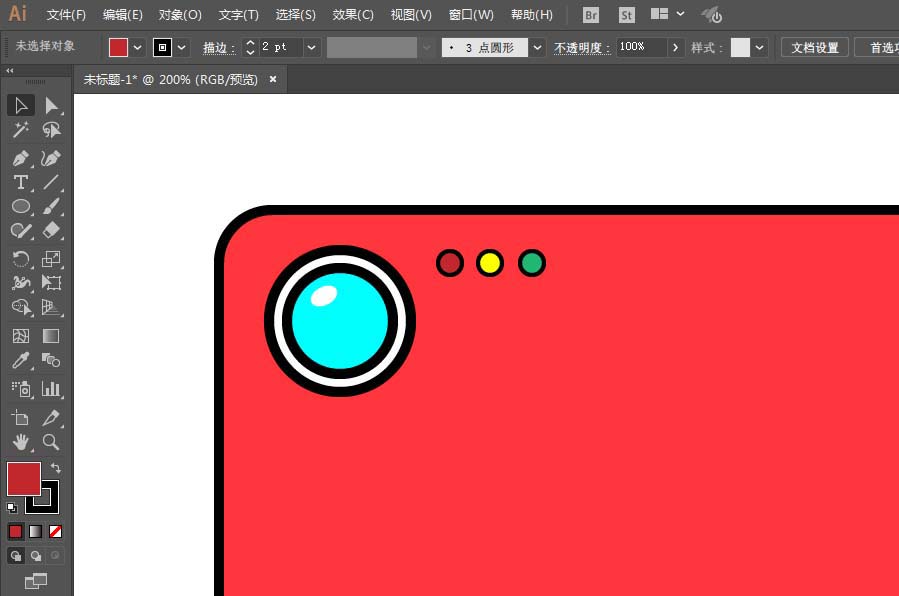Image resolution: width=899 pixels, height=596 pixels.
Task: Close the 未标题-1 document tab
Action: [273, 79]
